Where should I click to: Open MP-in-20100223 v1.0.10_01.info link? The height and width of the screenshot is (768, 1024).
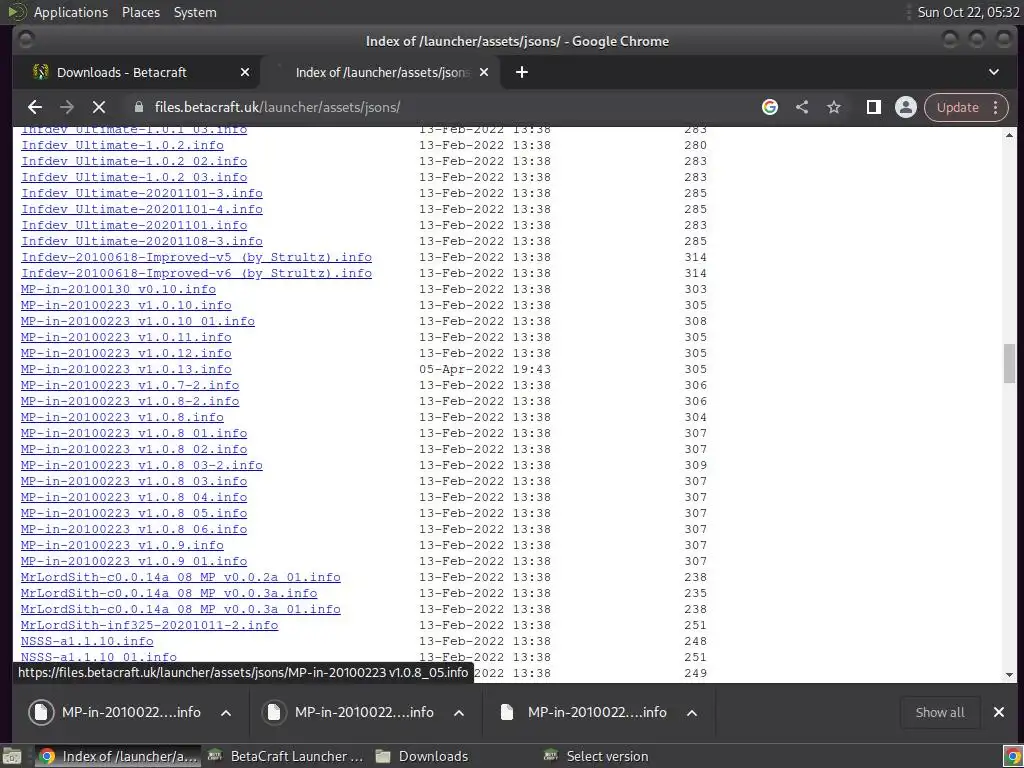[138, 321]
